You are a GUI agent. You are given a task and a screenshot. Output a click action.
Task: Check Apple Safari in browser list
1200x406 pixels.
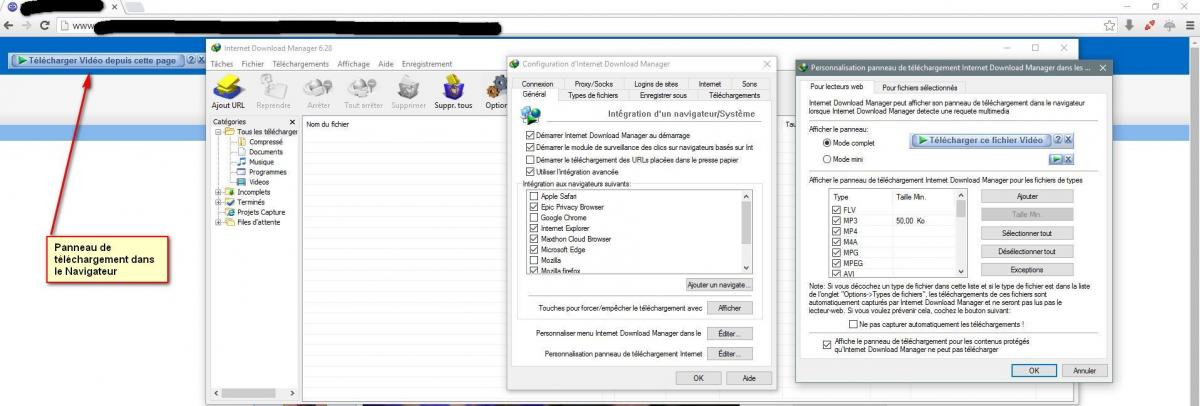coord(533,196)
